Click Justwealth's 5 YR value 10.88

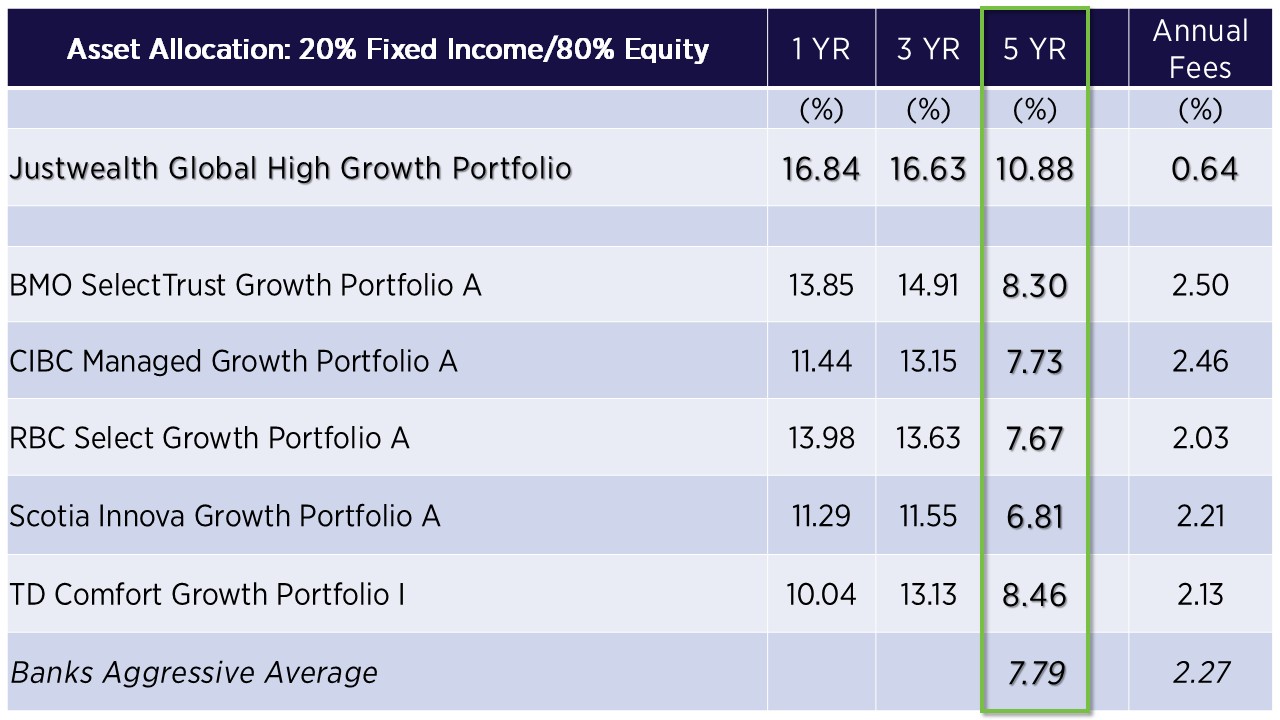[x=1035, y=169]
